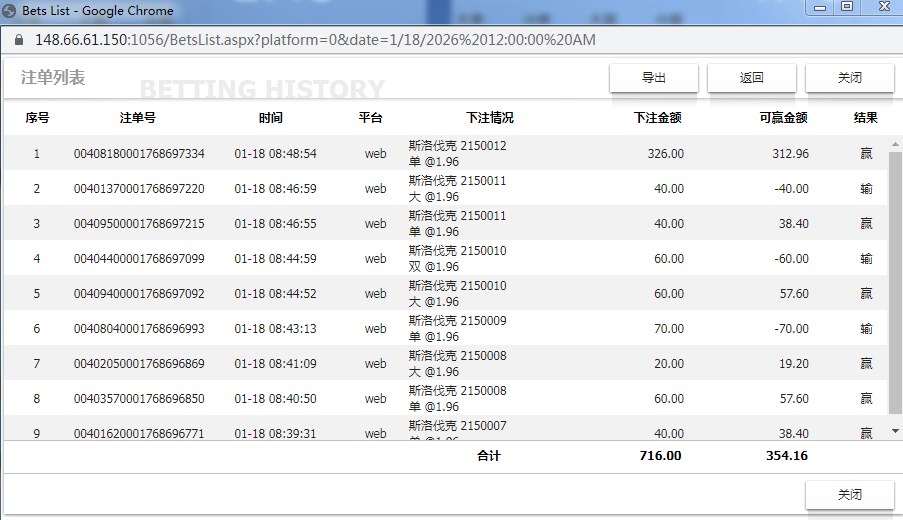Click the winnable amount 19.20

(x=794, y=364)
